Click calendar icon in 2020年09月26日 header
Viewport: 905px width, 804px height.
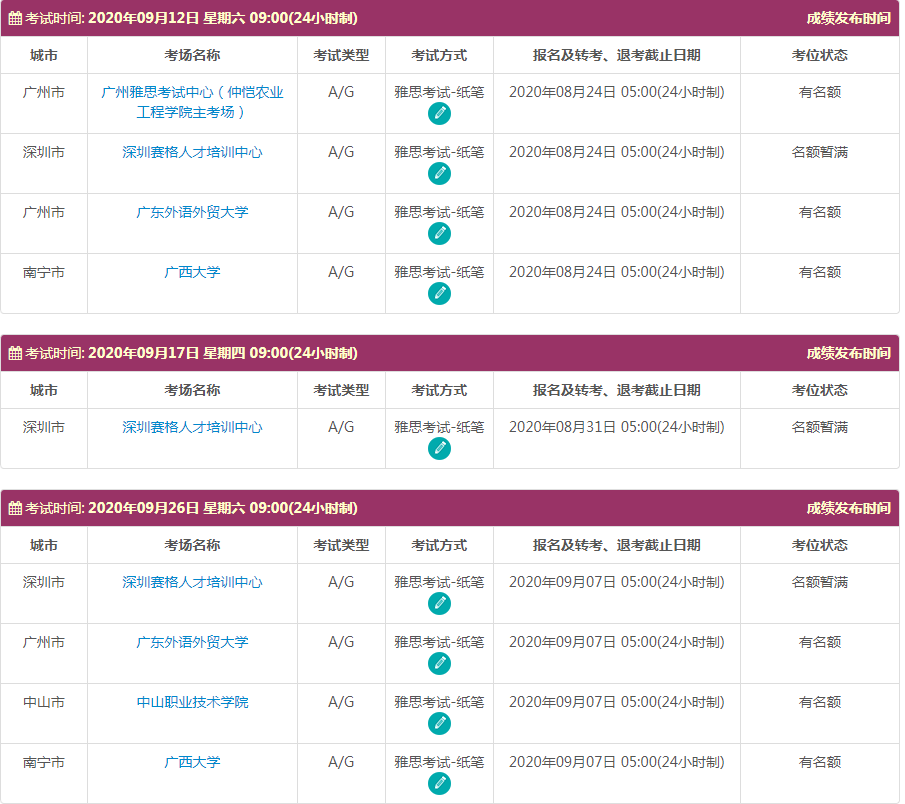(15, 508)
